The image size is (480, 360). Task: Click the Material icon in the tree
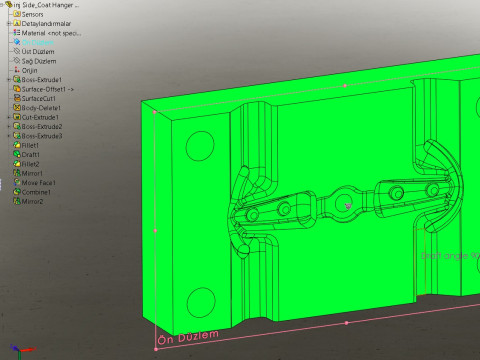(x=17, y=33)
